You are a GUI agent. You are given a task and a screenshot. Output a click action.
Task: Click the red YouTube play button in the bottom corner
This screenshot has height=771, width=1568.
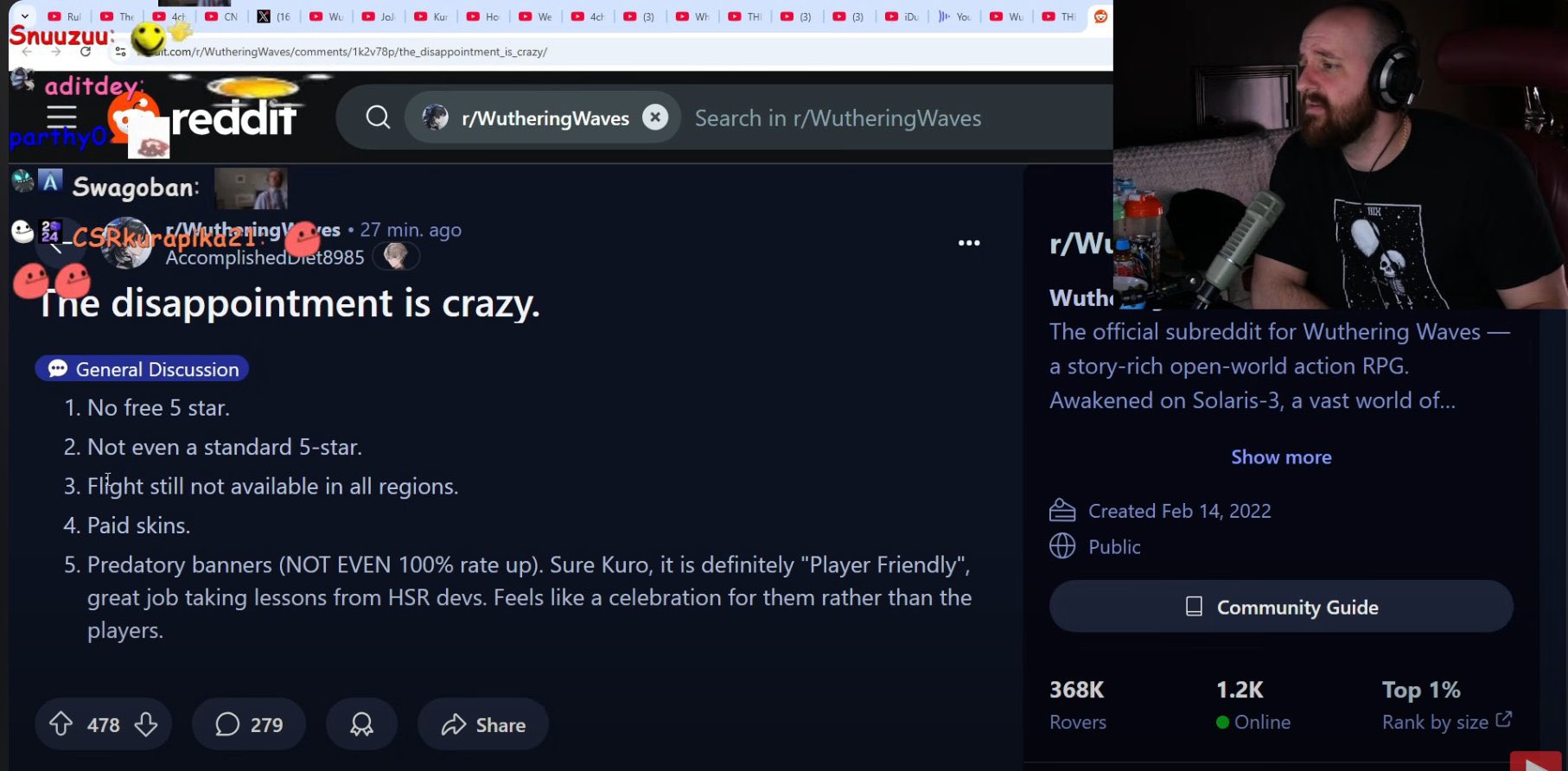(x=1537, y=761)
